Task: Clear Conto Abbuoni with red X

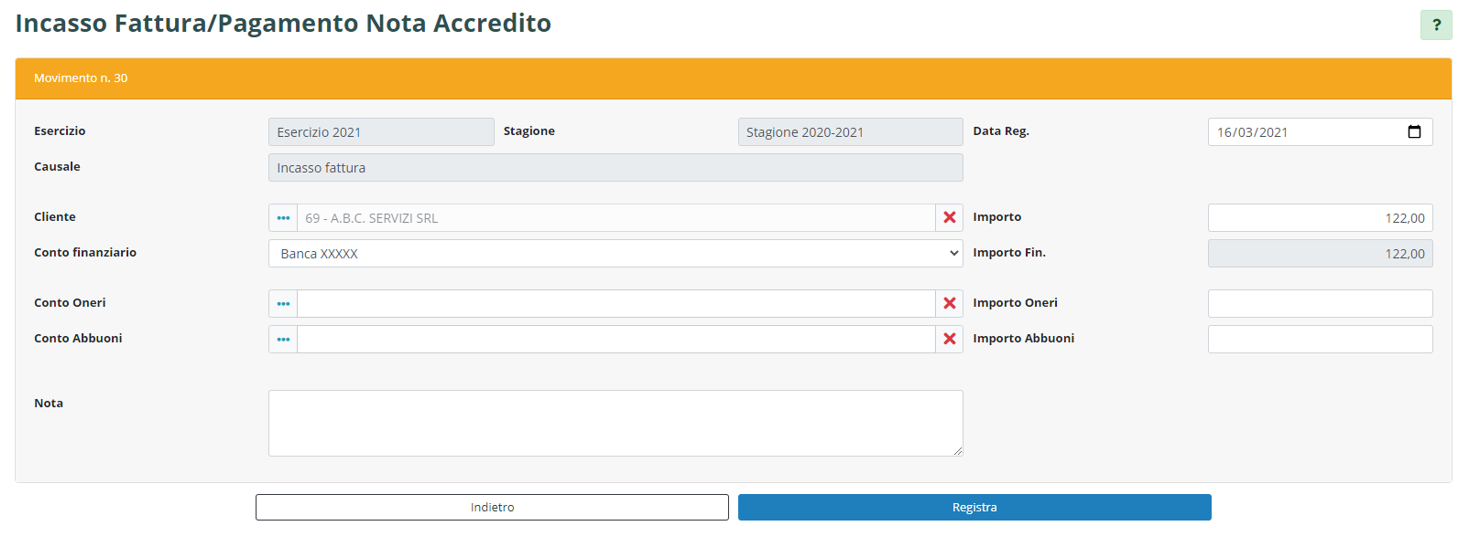Action: 949,340
